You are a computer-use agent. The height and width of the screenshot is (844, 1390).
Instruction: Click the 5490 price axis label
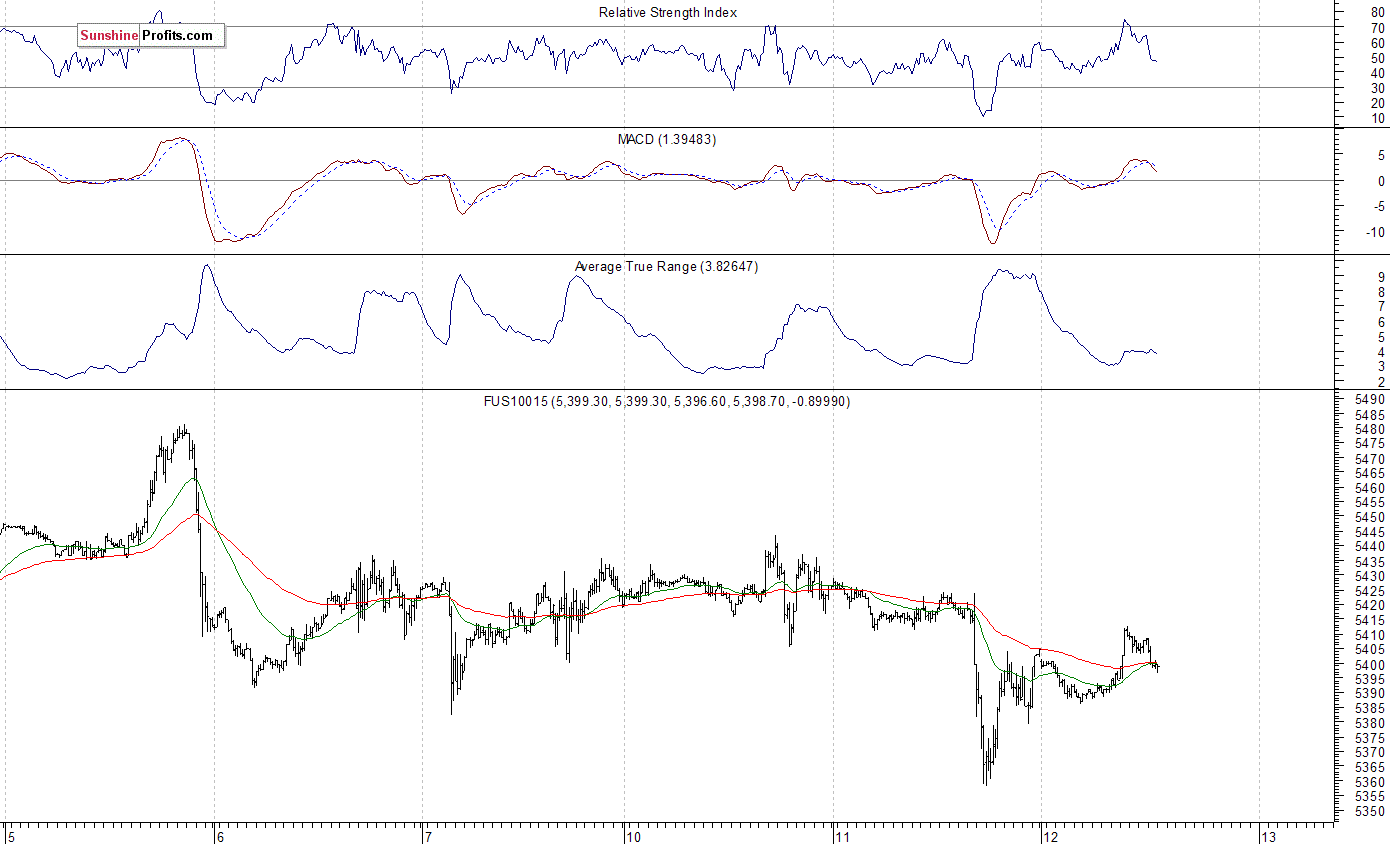1369,400
